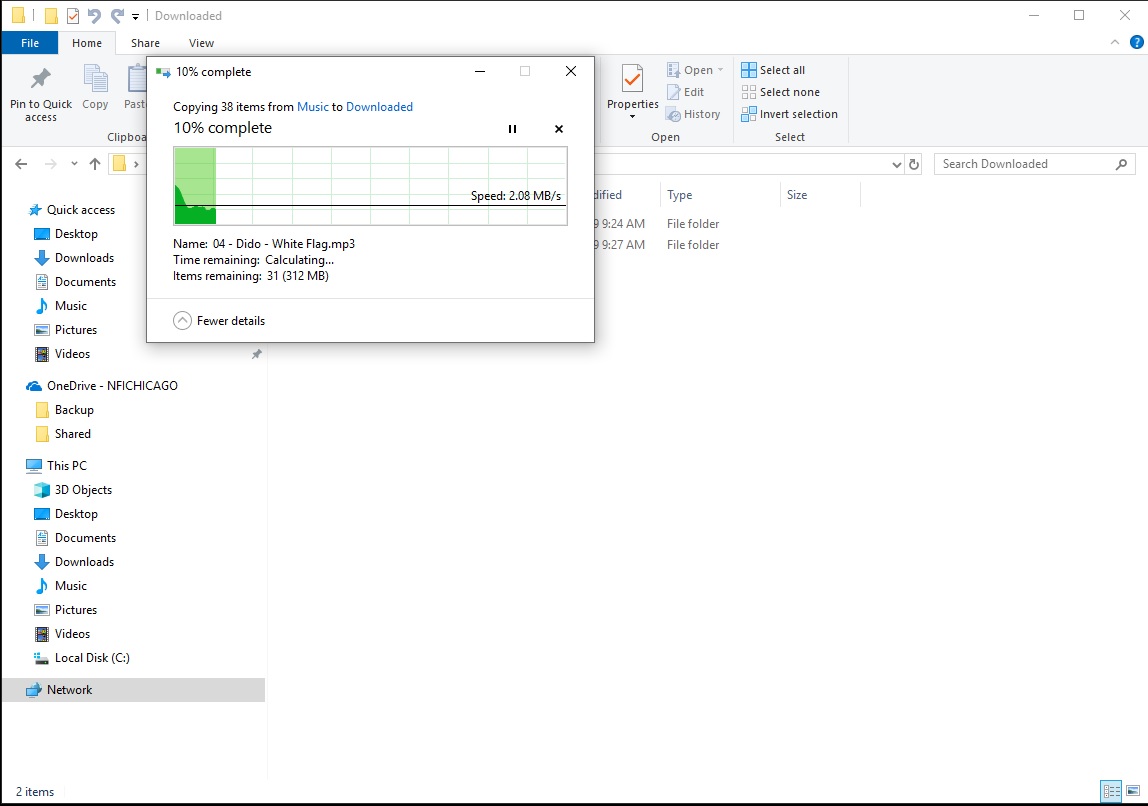The width and height of the screenshot is (1148, 806).
Task: Switch to the View ribbon tab
Action: pos(201,43)
